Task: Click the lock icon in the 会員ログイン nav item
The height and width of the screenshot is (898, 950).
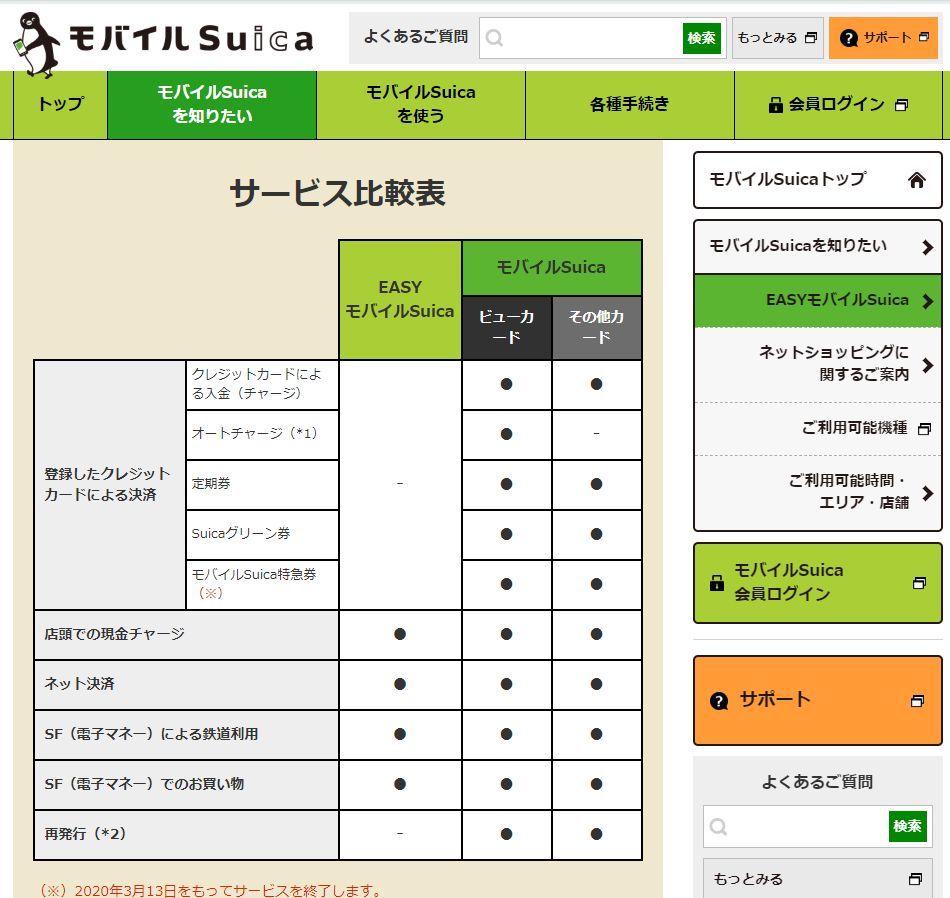Action: pyautogui.click(x=775, y=105)
